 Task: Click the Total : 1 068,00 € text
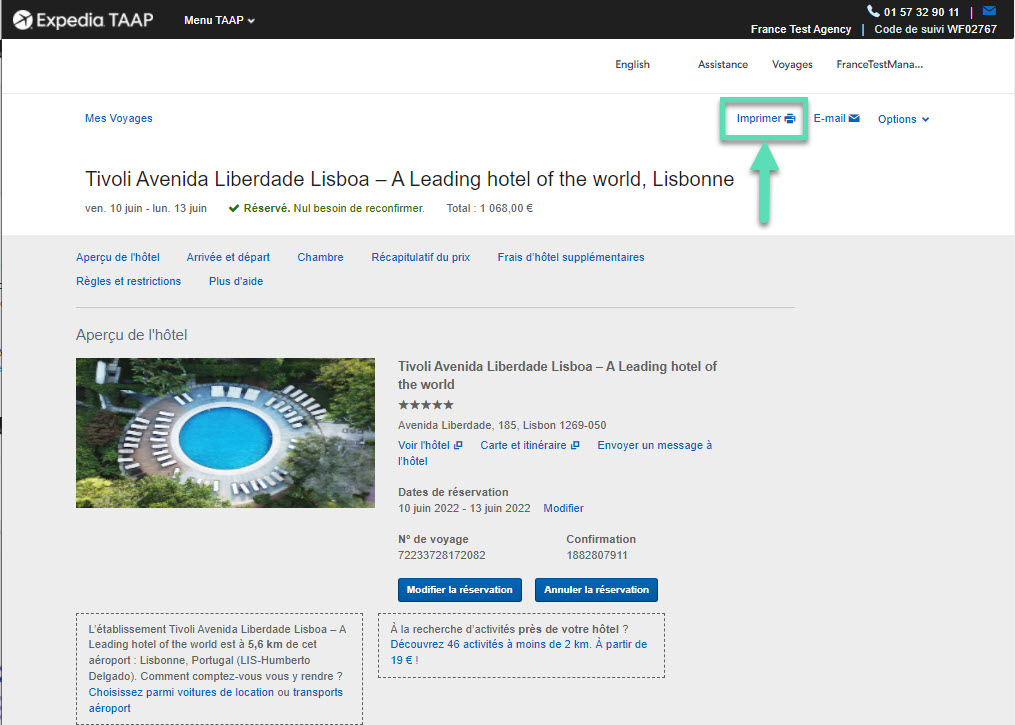[x=489, y=208]
